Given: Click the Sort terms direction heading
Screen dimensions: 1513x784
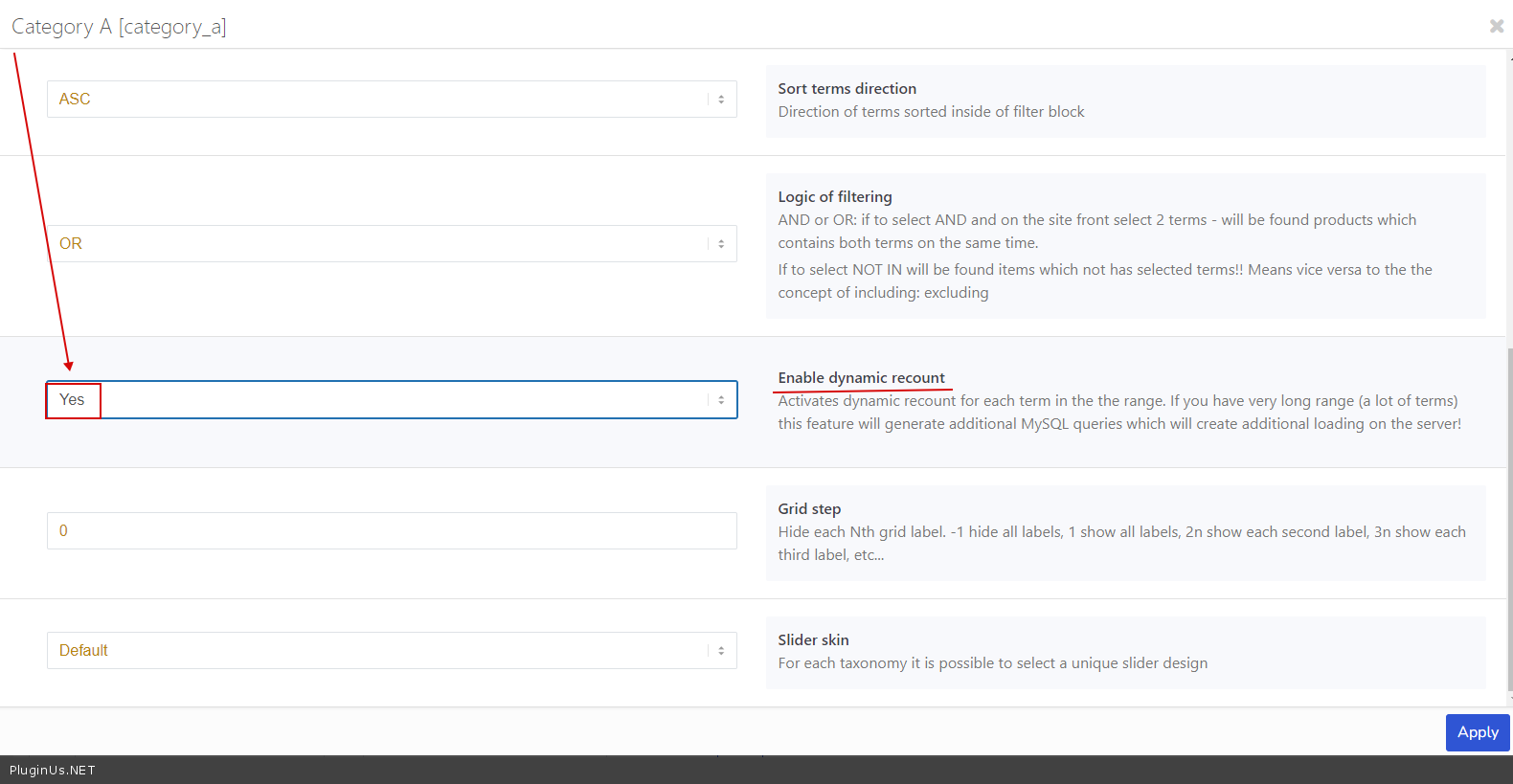Looking at the screenshot, I should (x=847, y=89).
